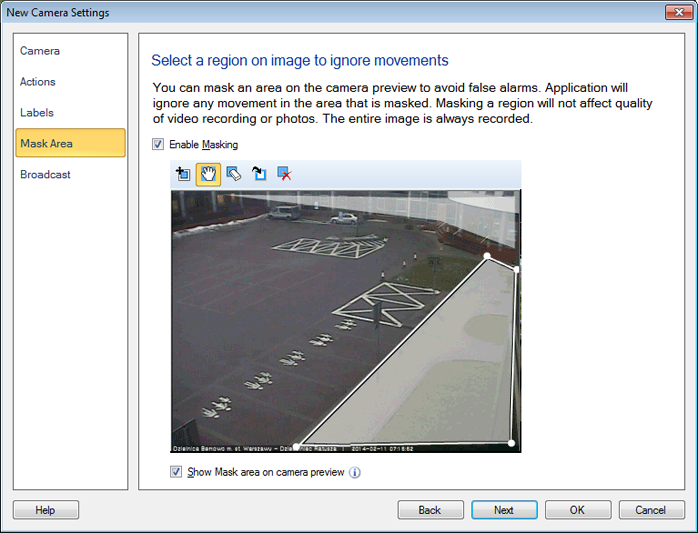This screenshot has height=533, width=698.
Task: Uncheck Show Mask area on camera preview
Action: [177, 472]
